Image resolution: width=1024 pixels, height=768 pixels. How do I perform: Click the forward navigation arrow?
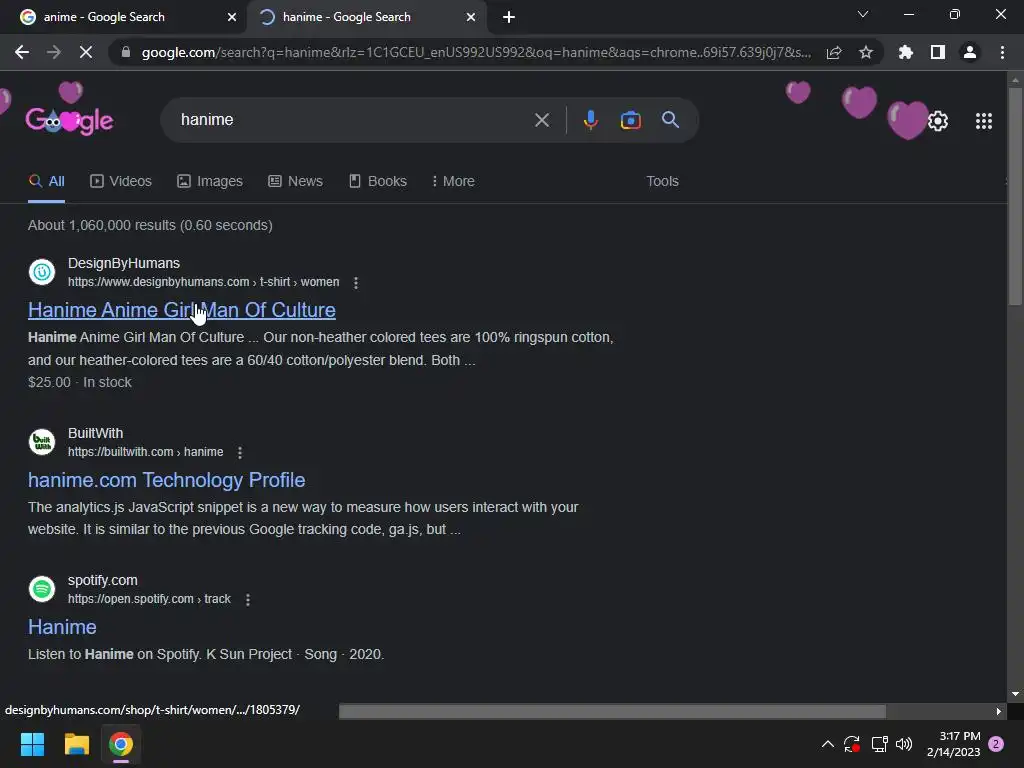click(54, 52)
